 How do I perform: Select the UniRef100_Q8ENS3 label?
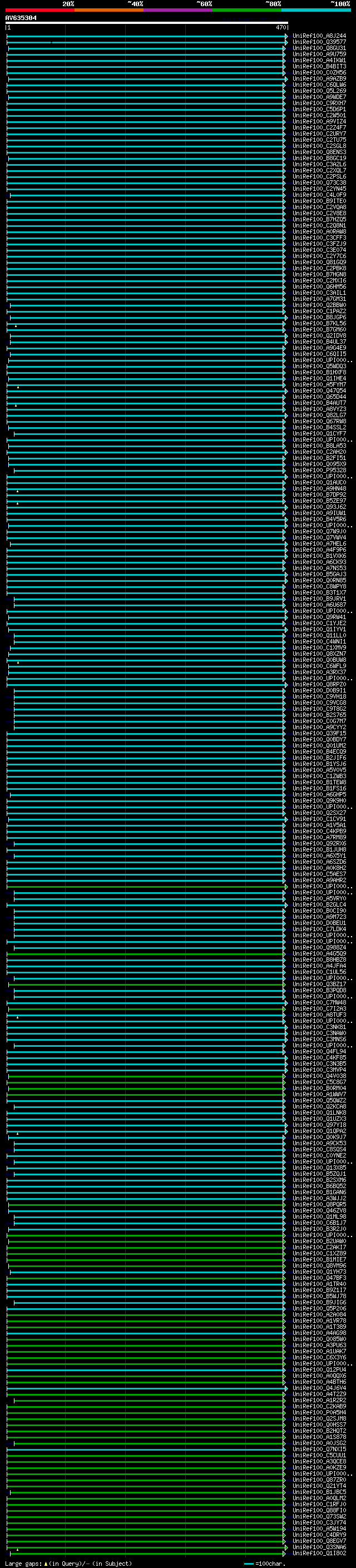point(319,152)
